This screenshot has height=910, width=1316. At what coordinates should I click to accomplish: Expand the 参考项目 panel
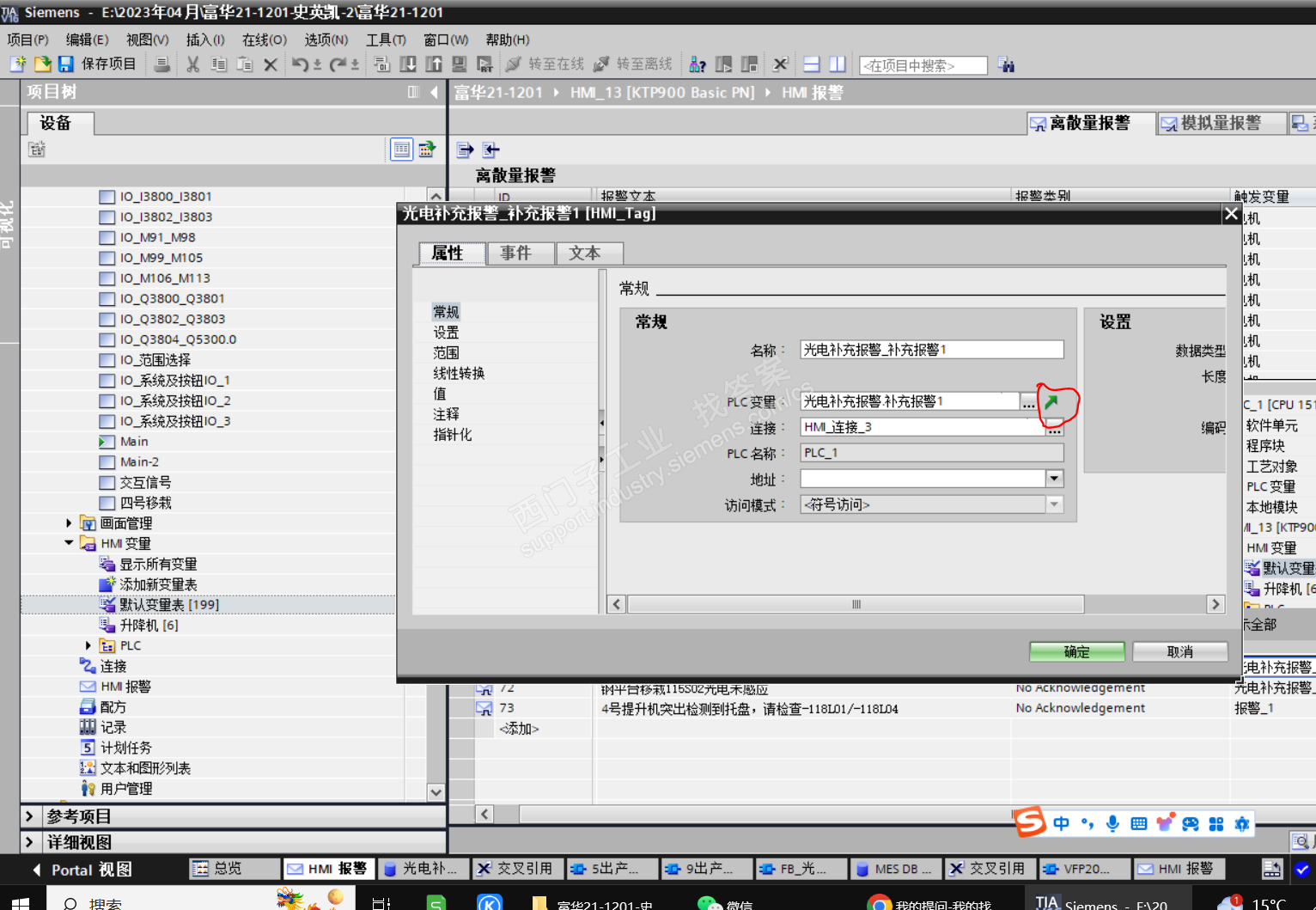click(29, 816)
